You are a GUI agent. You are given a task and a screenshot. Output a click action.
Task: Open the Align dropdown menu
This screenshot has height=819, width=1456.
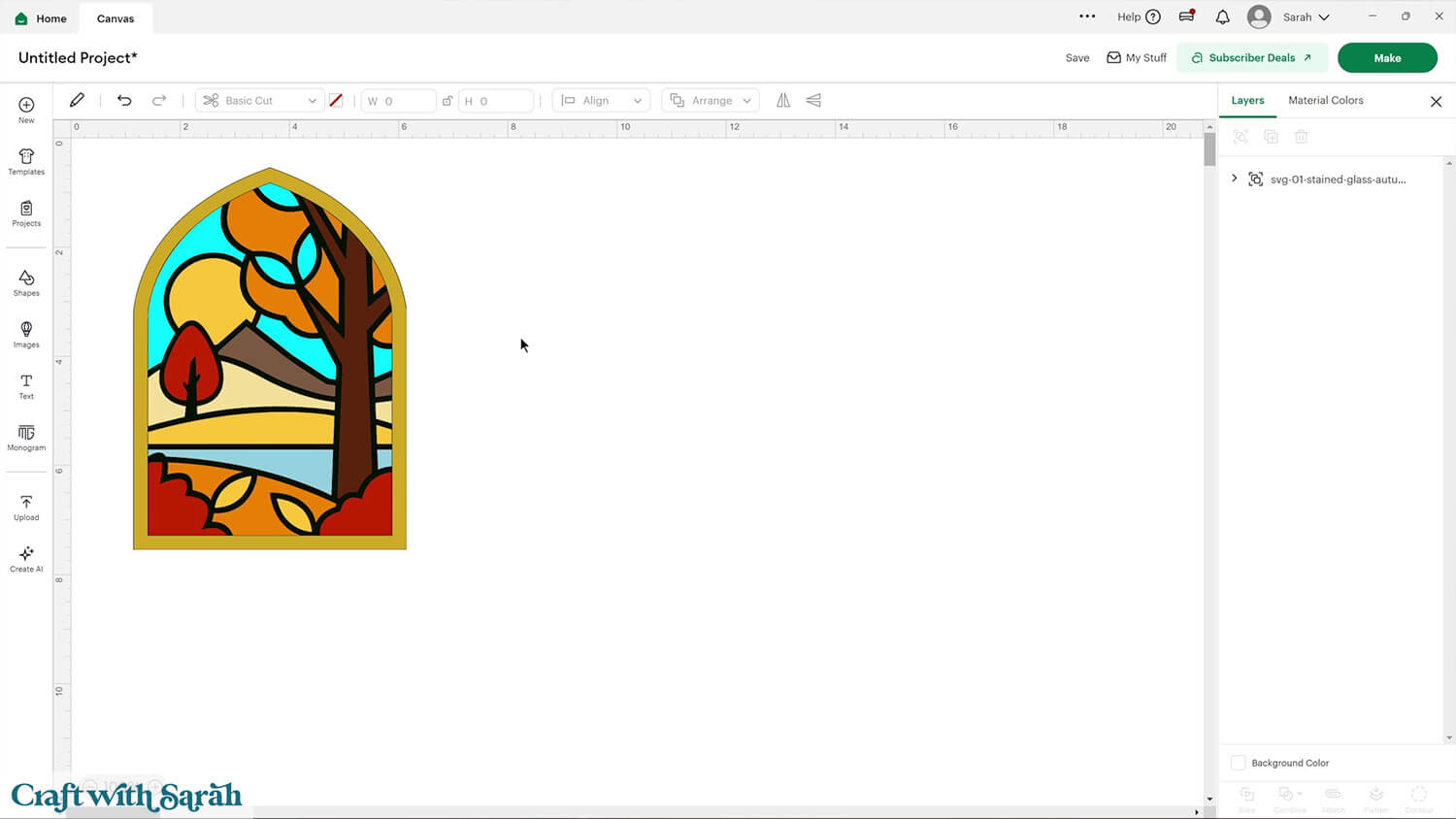click(x=600, y=100)
